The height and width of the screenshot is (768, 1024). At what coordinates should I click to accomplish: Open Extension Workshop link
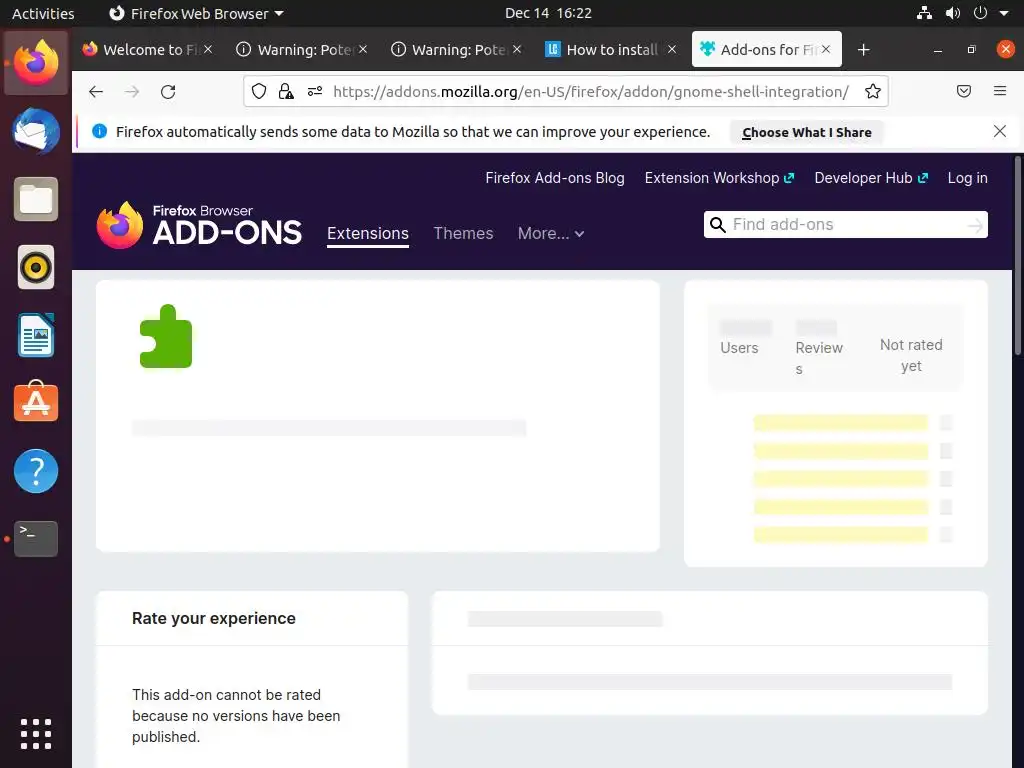tap(719, 178)
